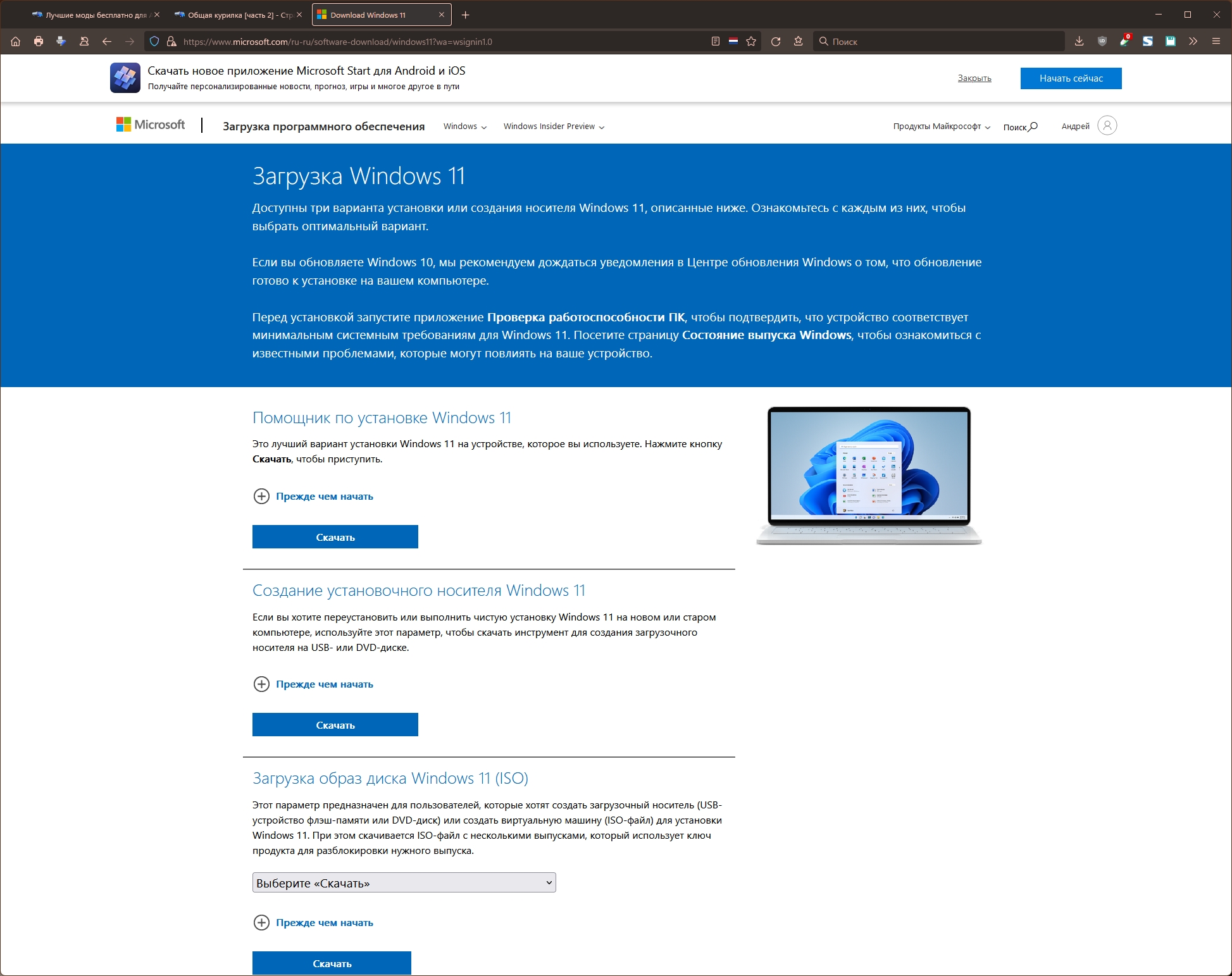This screenshot has height=976, width=1232.
Task: Toggle Reader View icon in the address bar
Action: [x=716, y=41]
